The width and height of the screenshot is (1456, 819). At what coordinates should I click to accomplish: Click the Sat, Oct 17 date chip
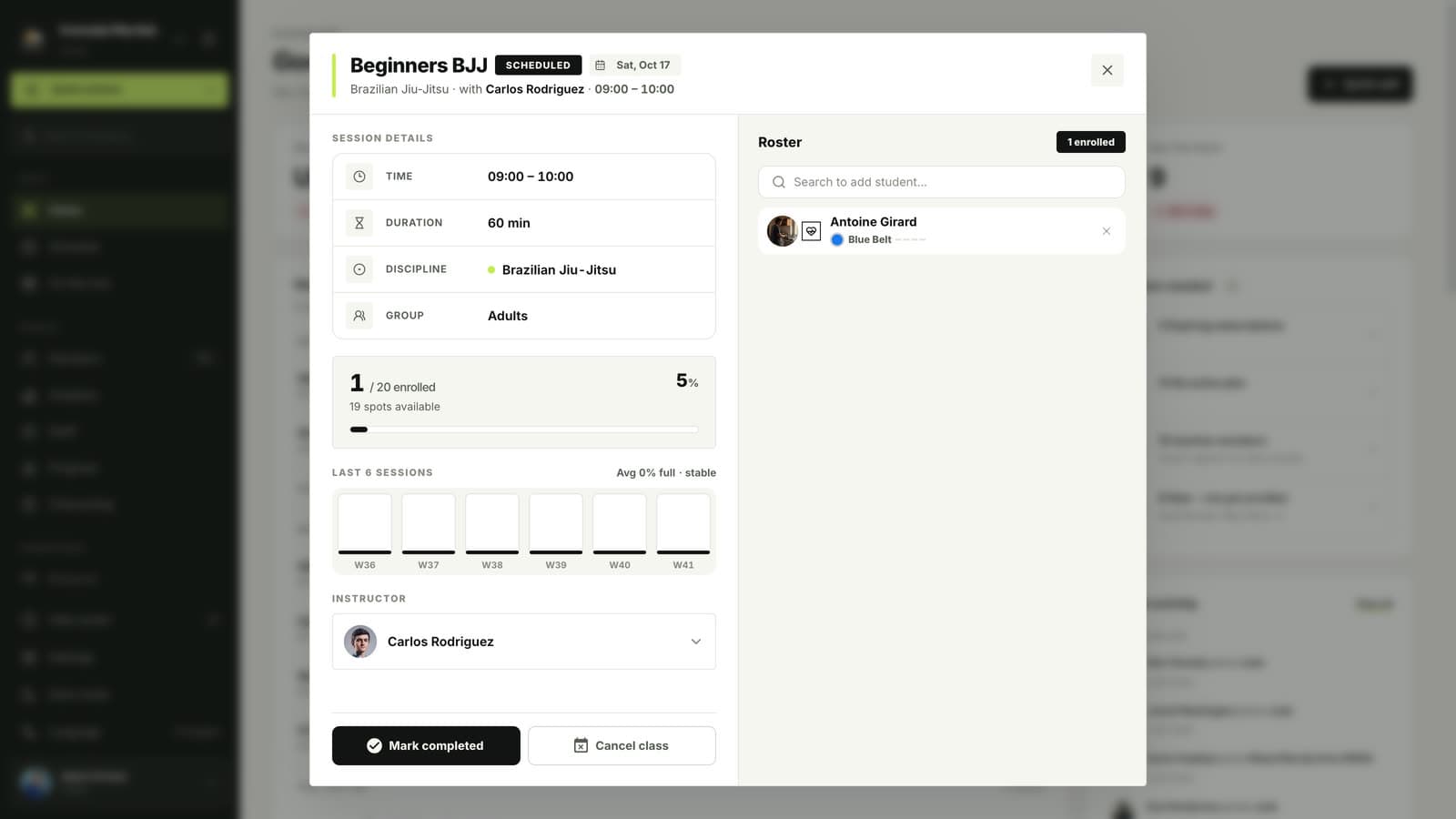click(x=635, y=65)
